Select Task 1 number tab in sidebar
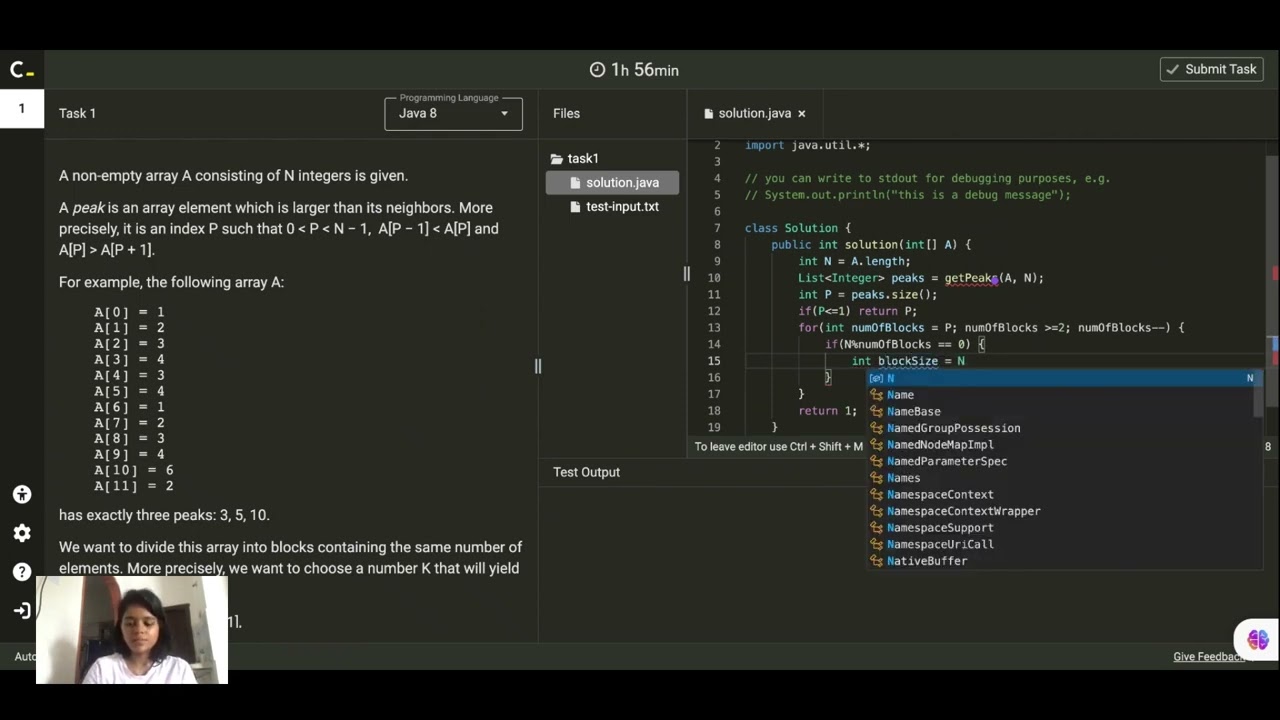The image size is (1280, 720). [x=22, y=108]
